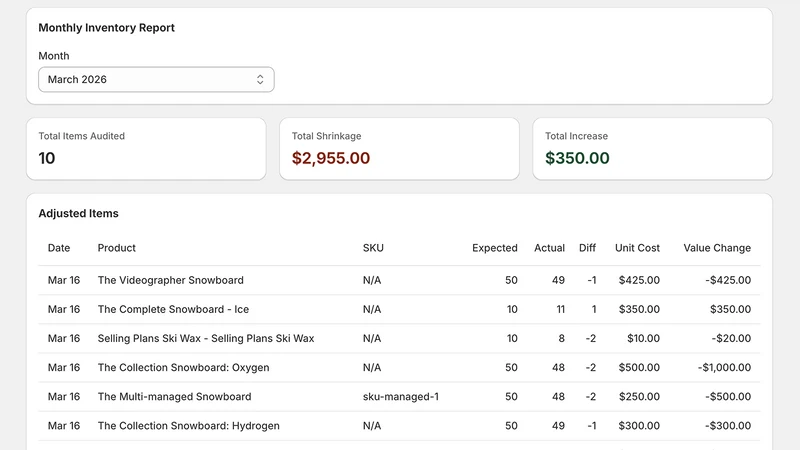
Task: Click Actual value 8 in Ski Wax row
Action: coord(561,338)
